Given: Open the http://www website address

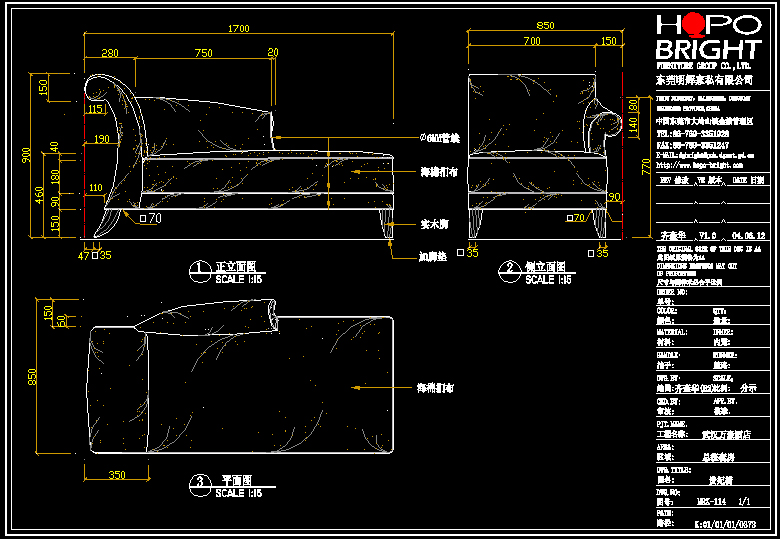Looking at the screenshot, I should (x=699, y=165).
